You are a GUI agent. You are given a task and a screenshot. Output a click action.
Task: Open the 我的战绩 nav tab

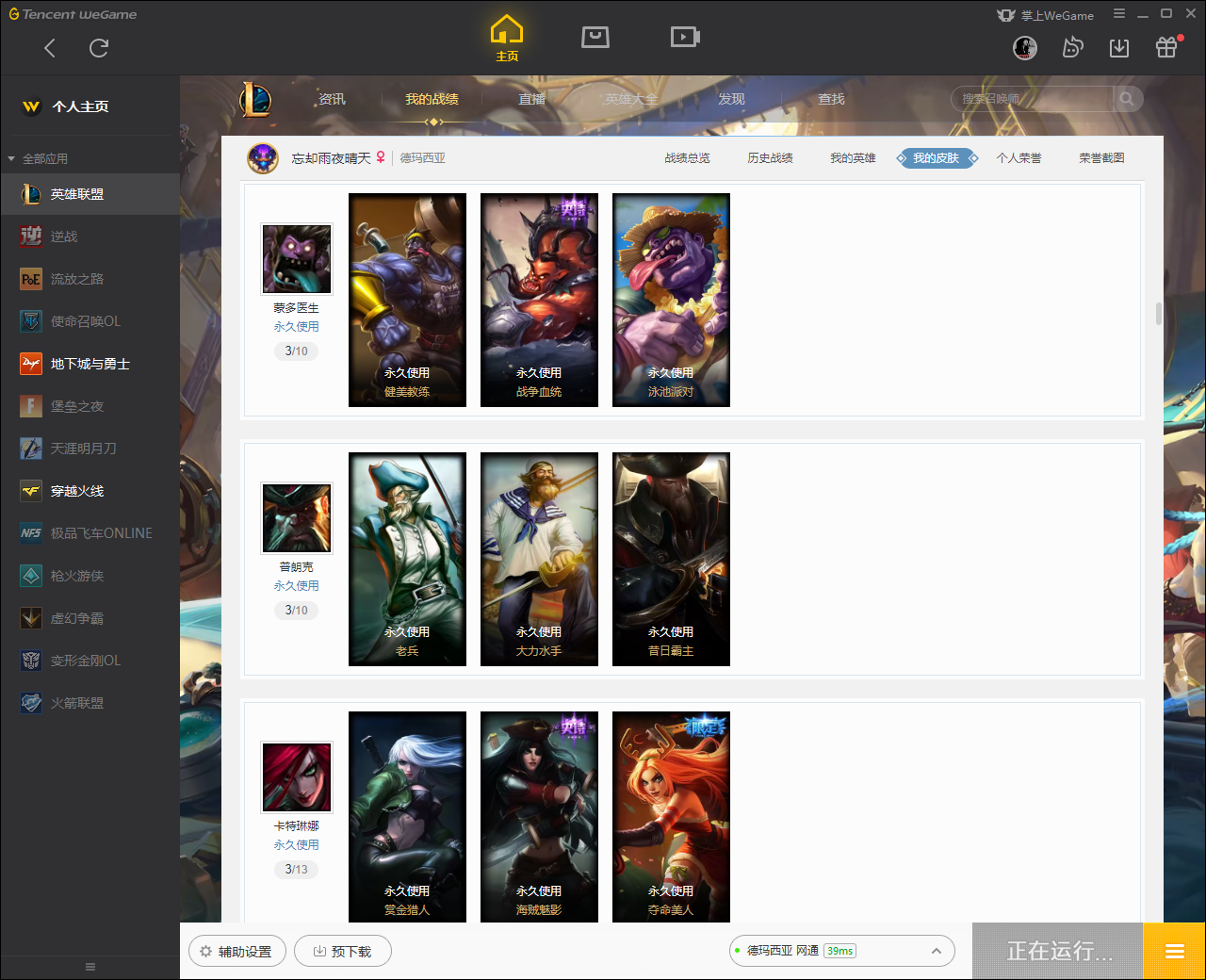click(x=432, y=99)
